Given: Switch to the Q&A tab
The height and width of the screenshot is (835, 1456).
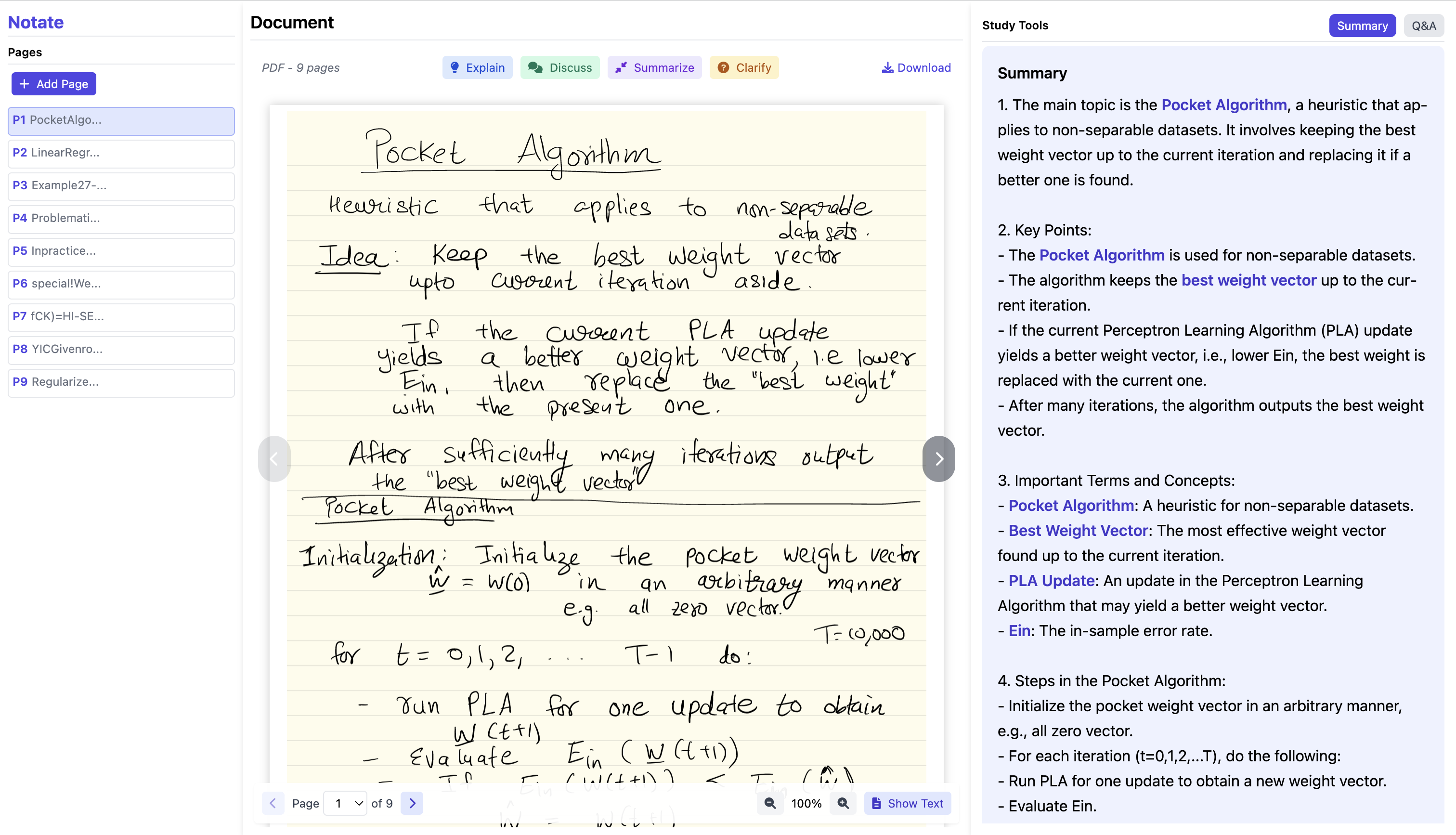Looking at the screenshot, I should coord(1423,26).
